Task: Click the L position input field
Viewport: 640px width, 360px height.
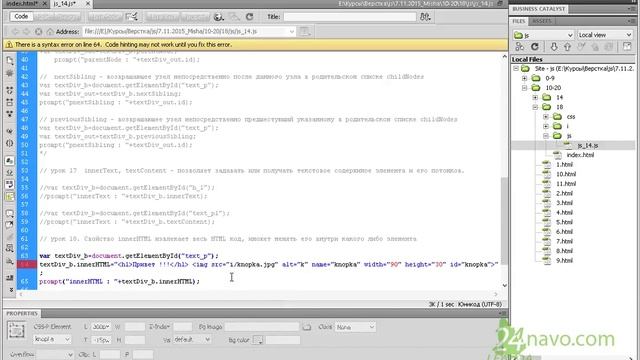Action: [100, 327]
